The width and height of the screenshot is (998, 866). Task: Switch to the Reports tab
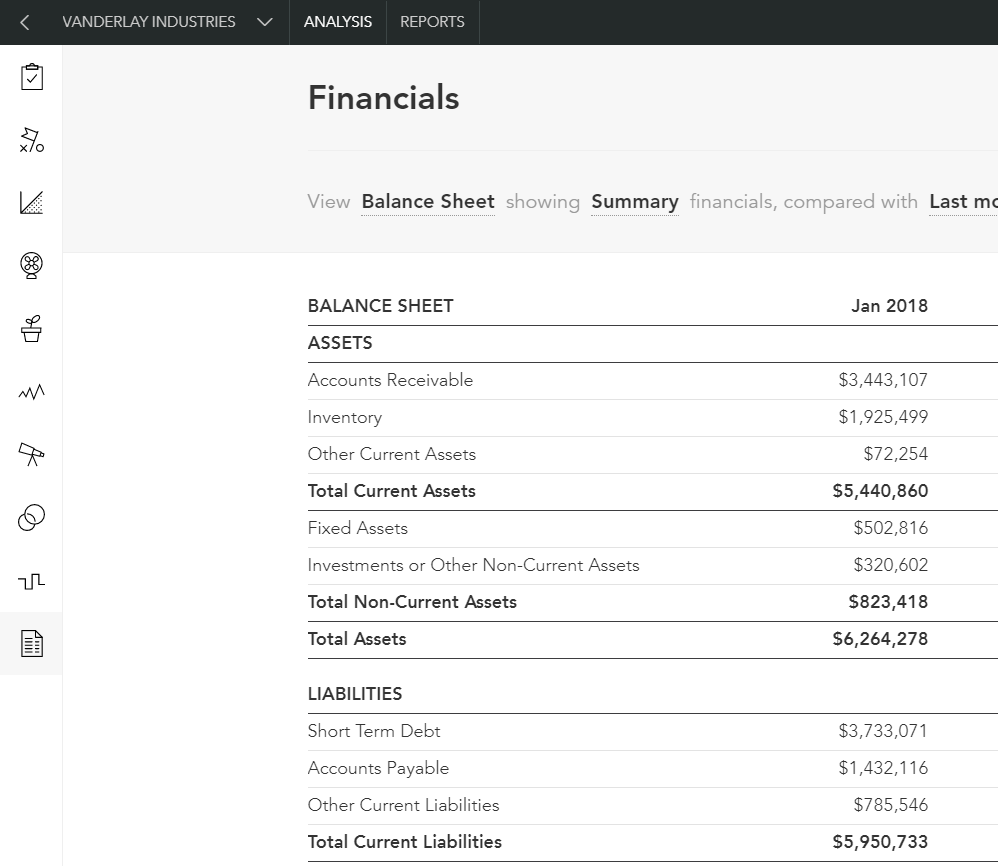(432, 22)
